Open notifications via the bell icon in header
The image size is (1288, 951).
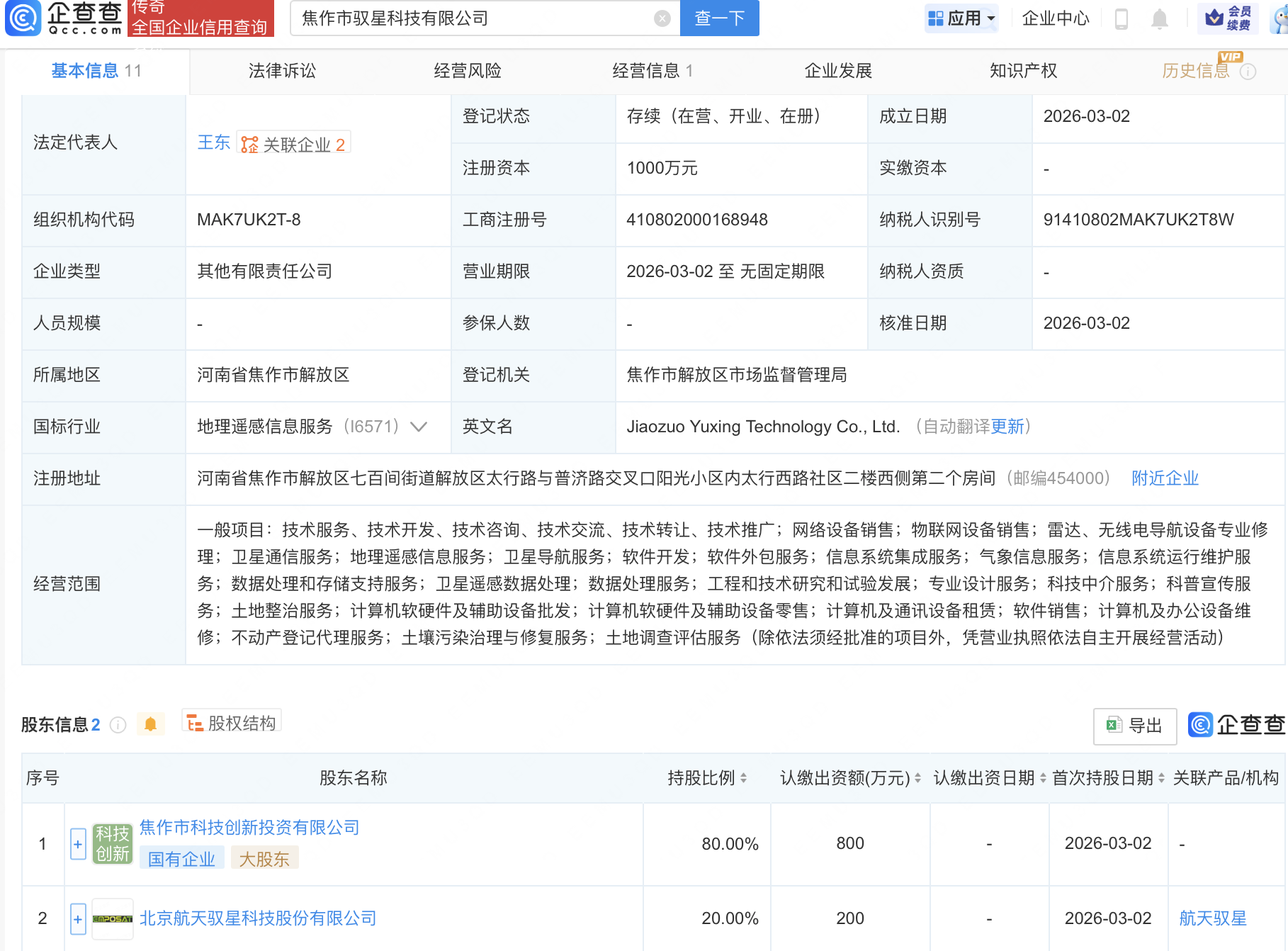tap(1160, 18)
